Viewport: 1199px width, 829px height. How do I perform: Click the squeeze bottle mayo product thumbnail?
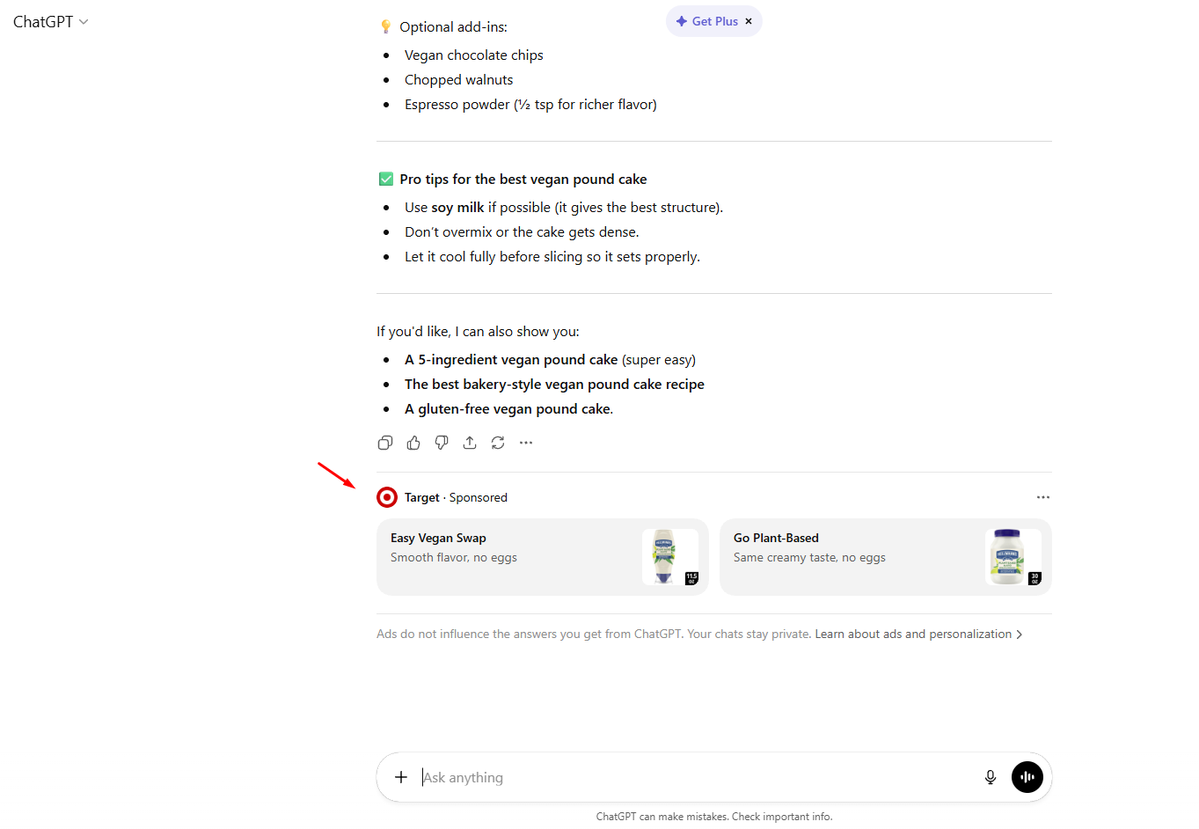tap(670, 557)
